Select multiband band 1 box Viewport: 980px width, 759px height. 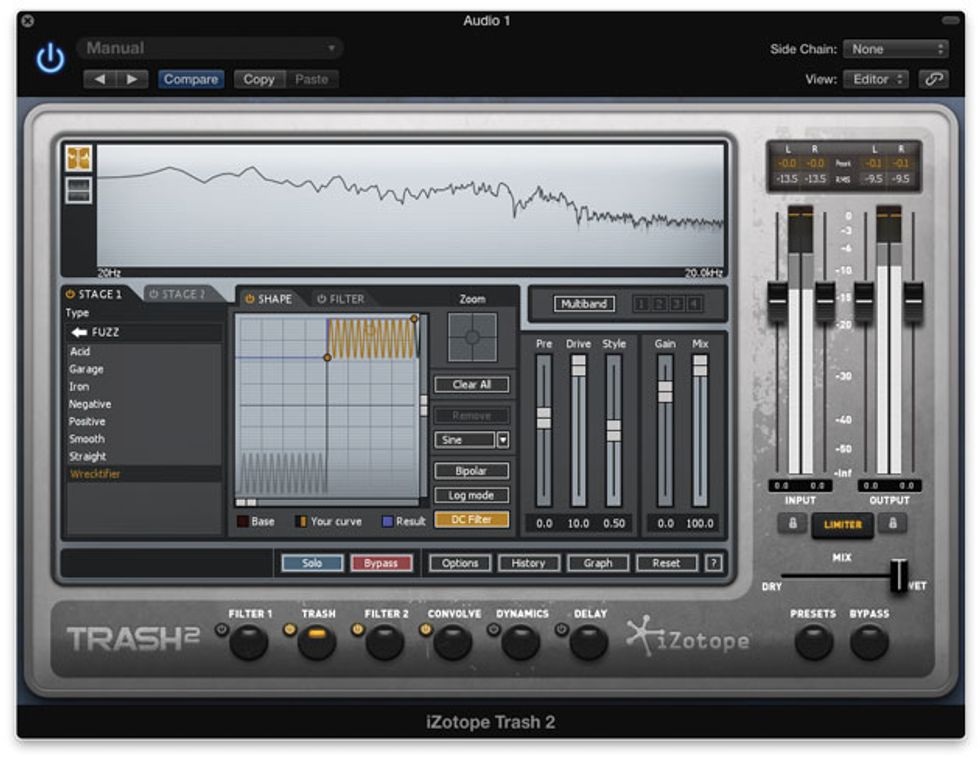[x=641, y=304]
